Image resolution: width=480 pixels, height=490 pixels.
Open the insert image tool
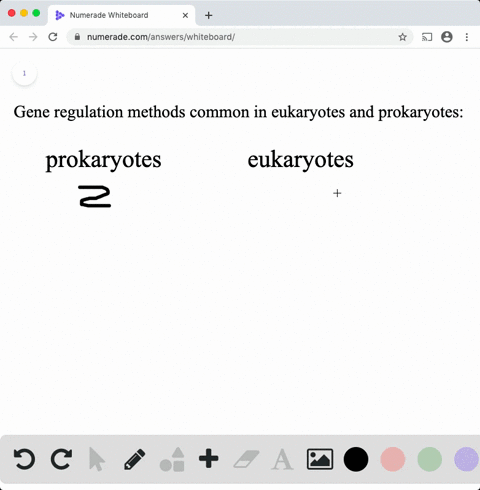(320, 459)
